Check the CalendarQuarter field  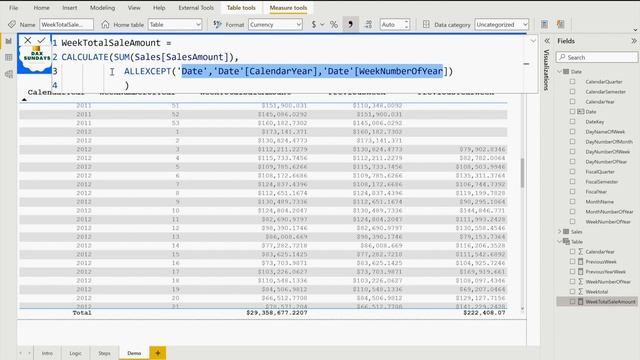click(572, 82)
